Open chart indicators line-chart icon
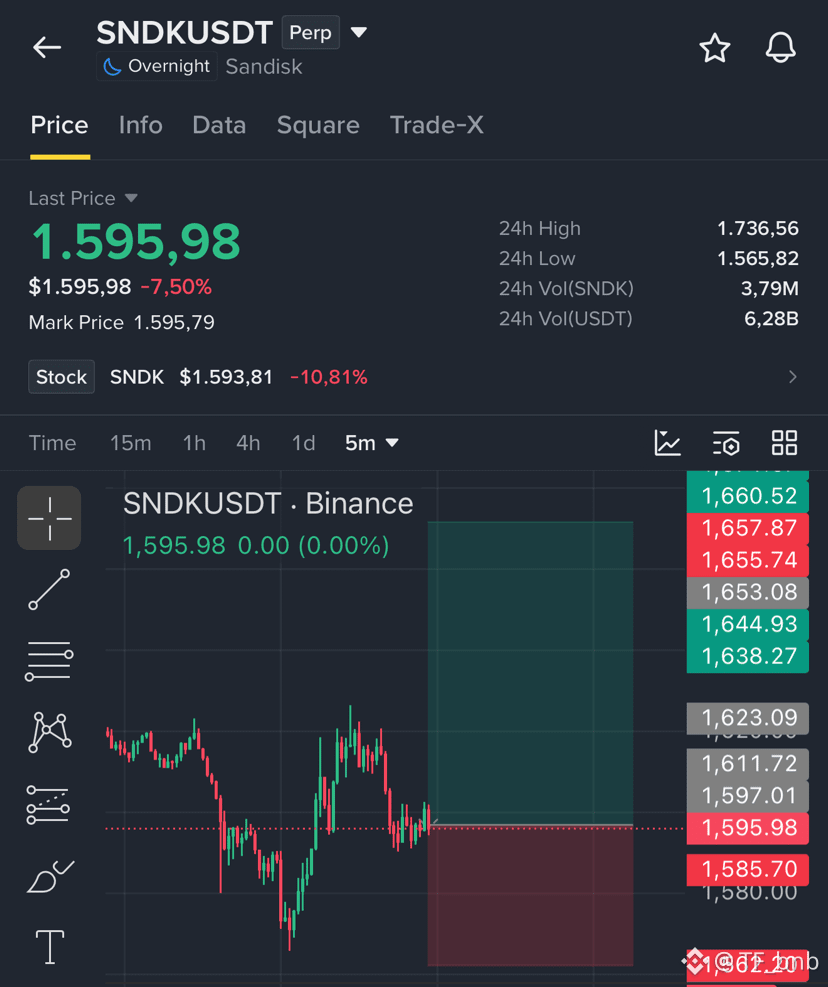The width and height of the screenshot is (828, 987). tap(667, 443)
